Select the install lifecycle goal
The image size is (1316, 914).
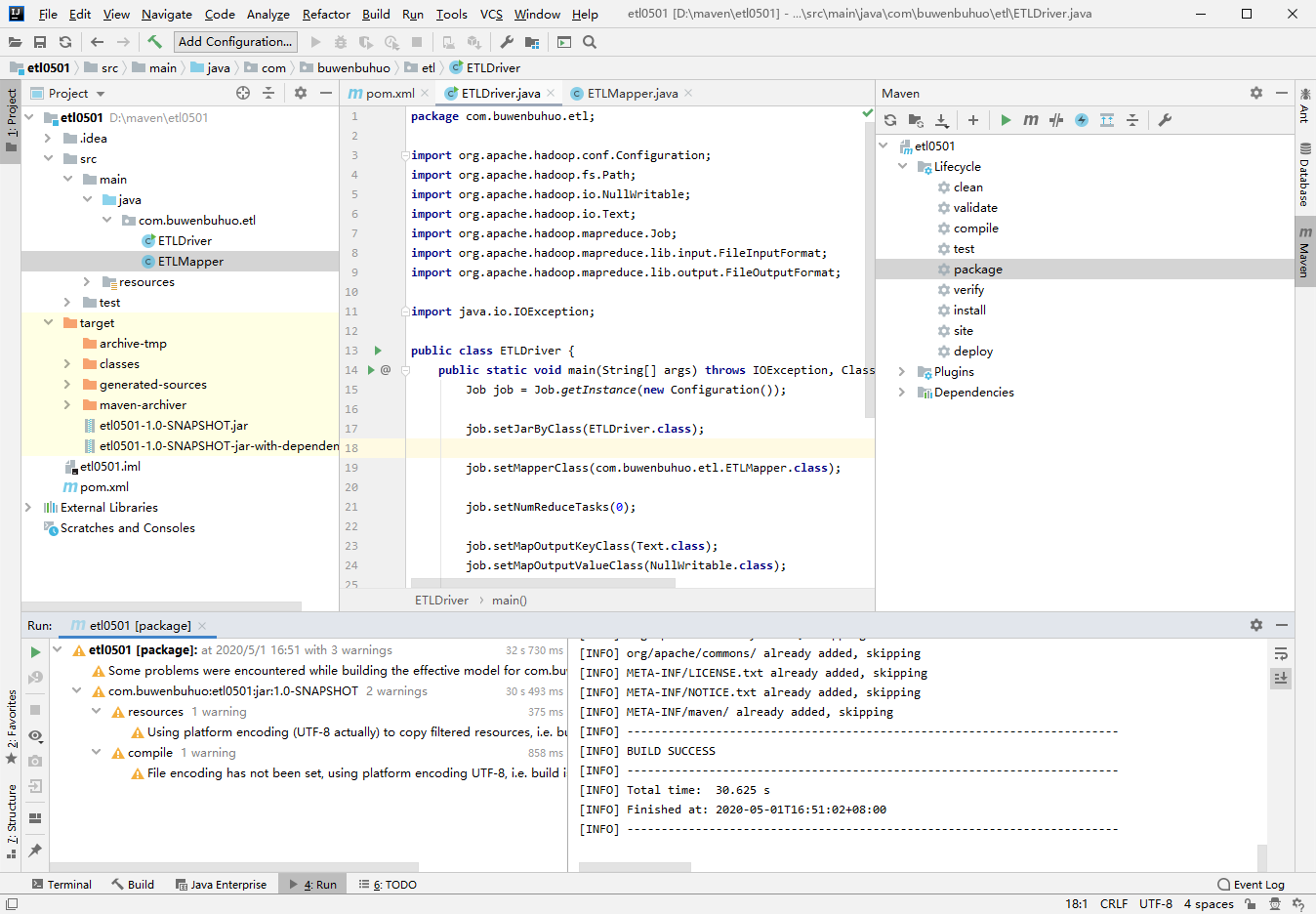point(969,310)
